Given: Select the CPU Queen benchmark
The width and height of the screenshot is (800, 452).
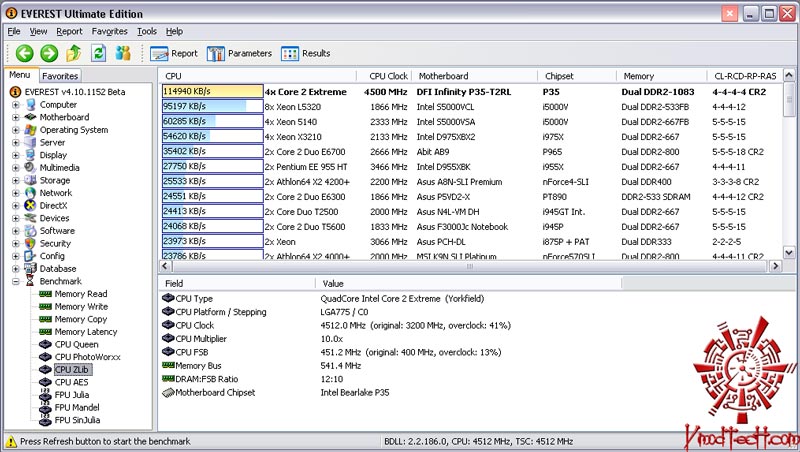Looking at the screenshot, I should coord(76,344).
